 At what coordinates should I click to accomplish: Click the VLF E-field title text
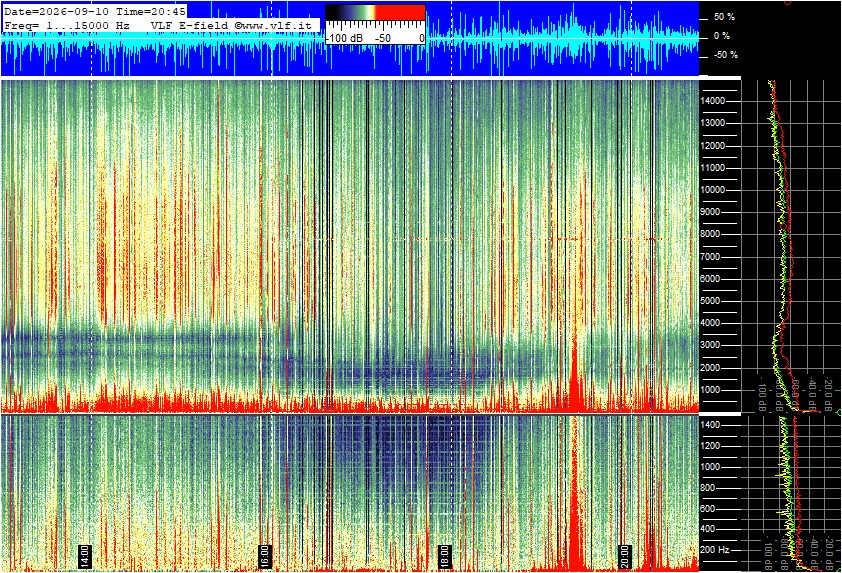coord(191,25)
